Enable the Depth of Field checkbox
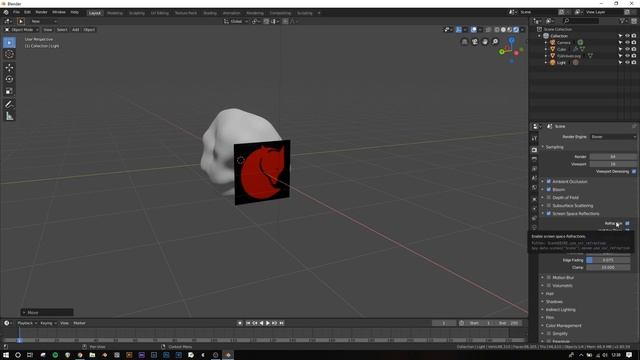The width and height of the screenshot is (640, 360). tap(549, 198)
